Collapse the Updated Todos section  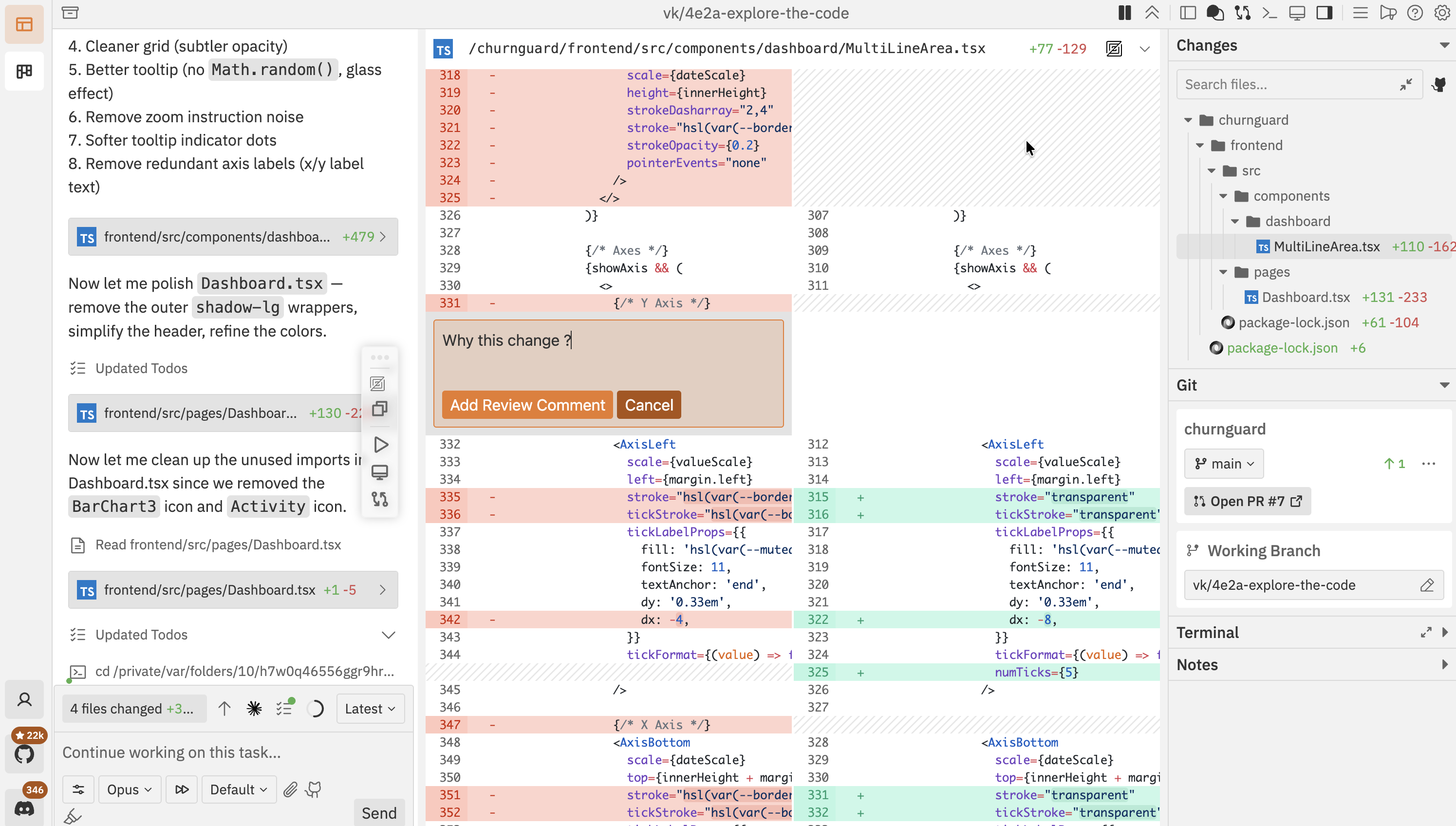click(x=388, y=634)
